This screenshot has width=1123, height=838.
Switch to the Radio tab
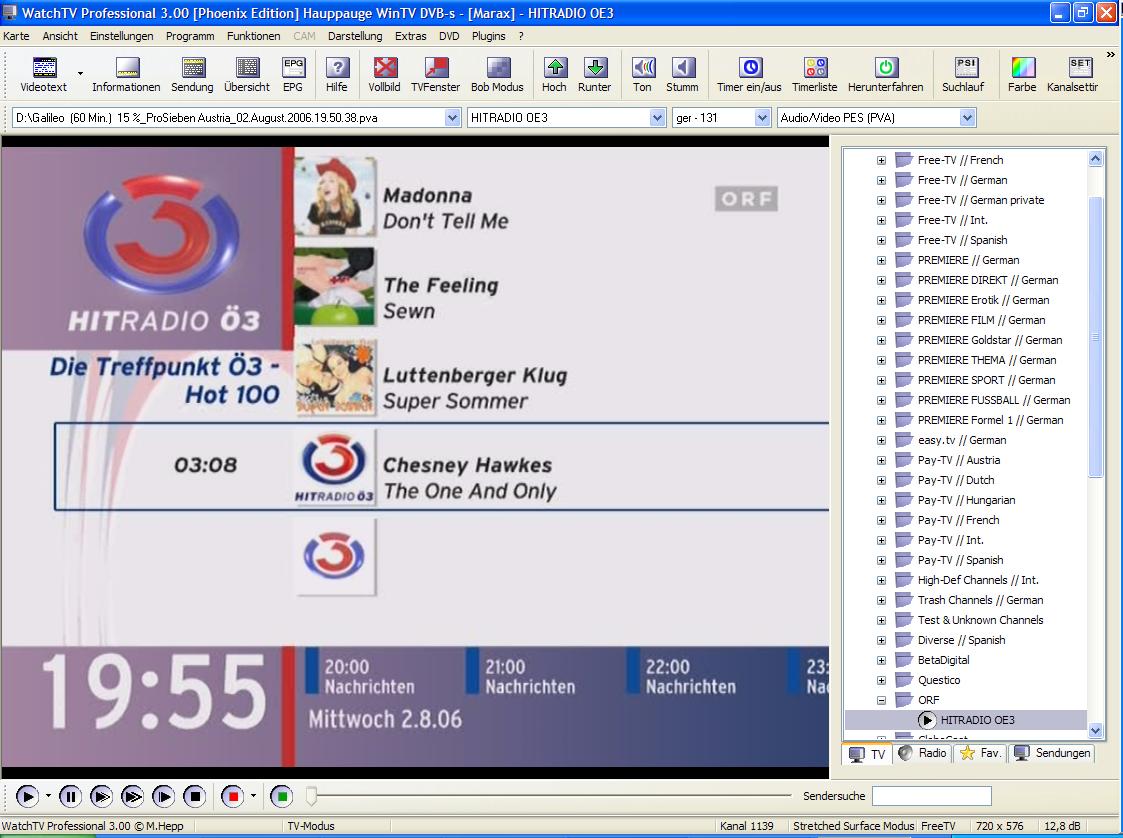tap(923, 753)
